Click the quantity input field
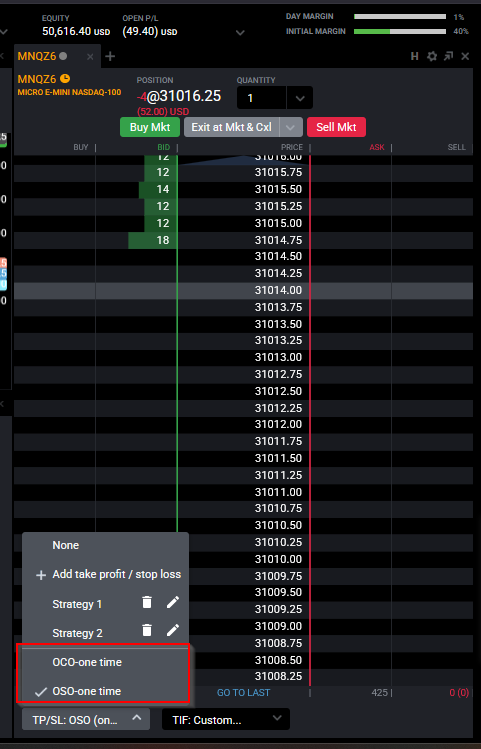The width and height of the screenshot is (481, 749). point(262,98)
